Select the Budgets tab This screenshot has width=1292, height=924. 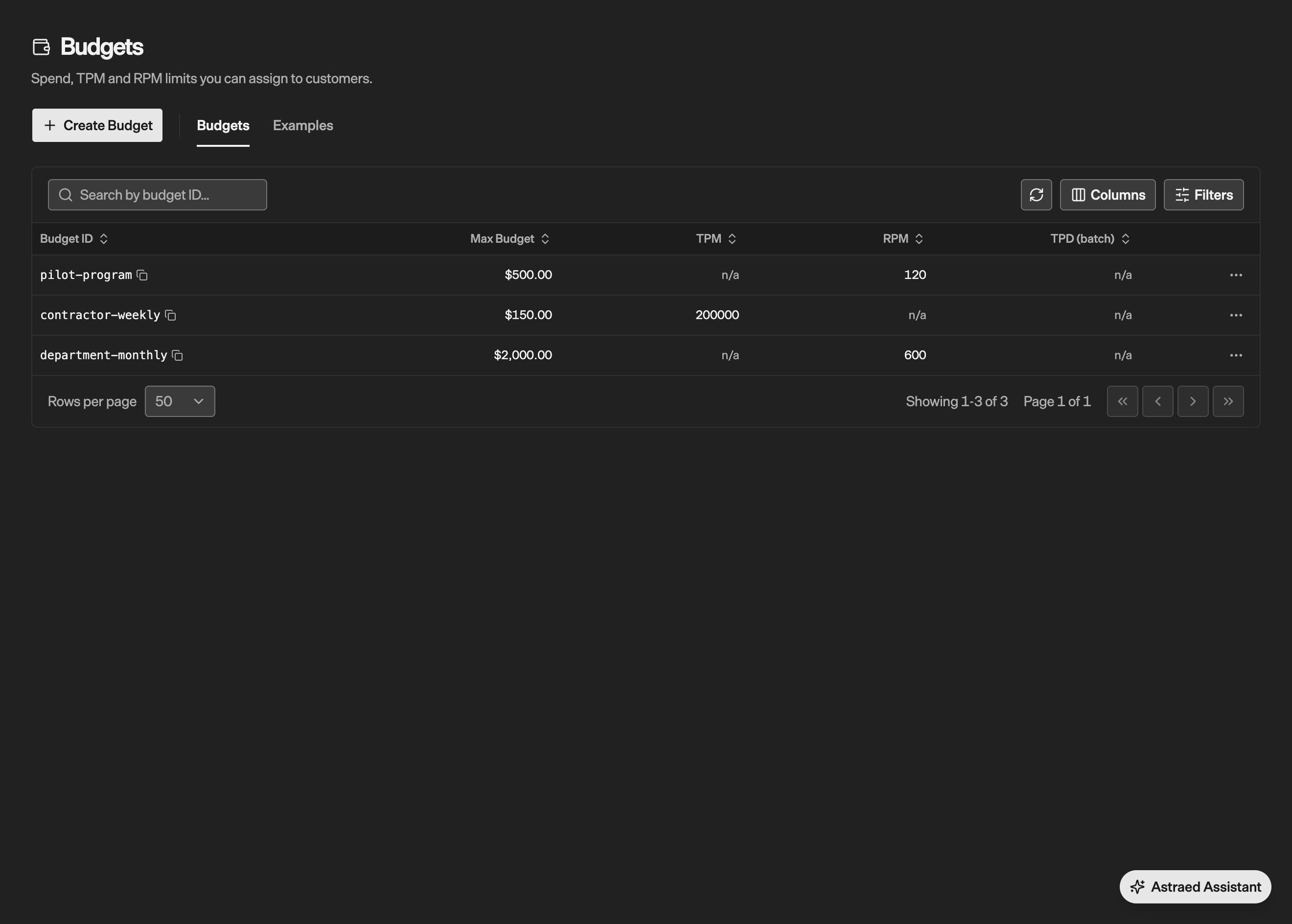pyautogui.click(x=223, y=125)
